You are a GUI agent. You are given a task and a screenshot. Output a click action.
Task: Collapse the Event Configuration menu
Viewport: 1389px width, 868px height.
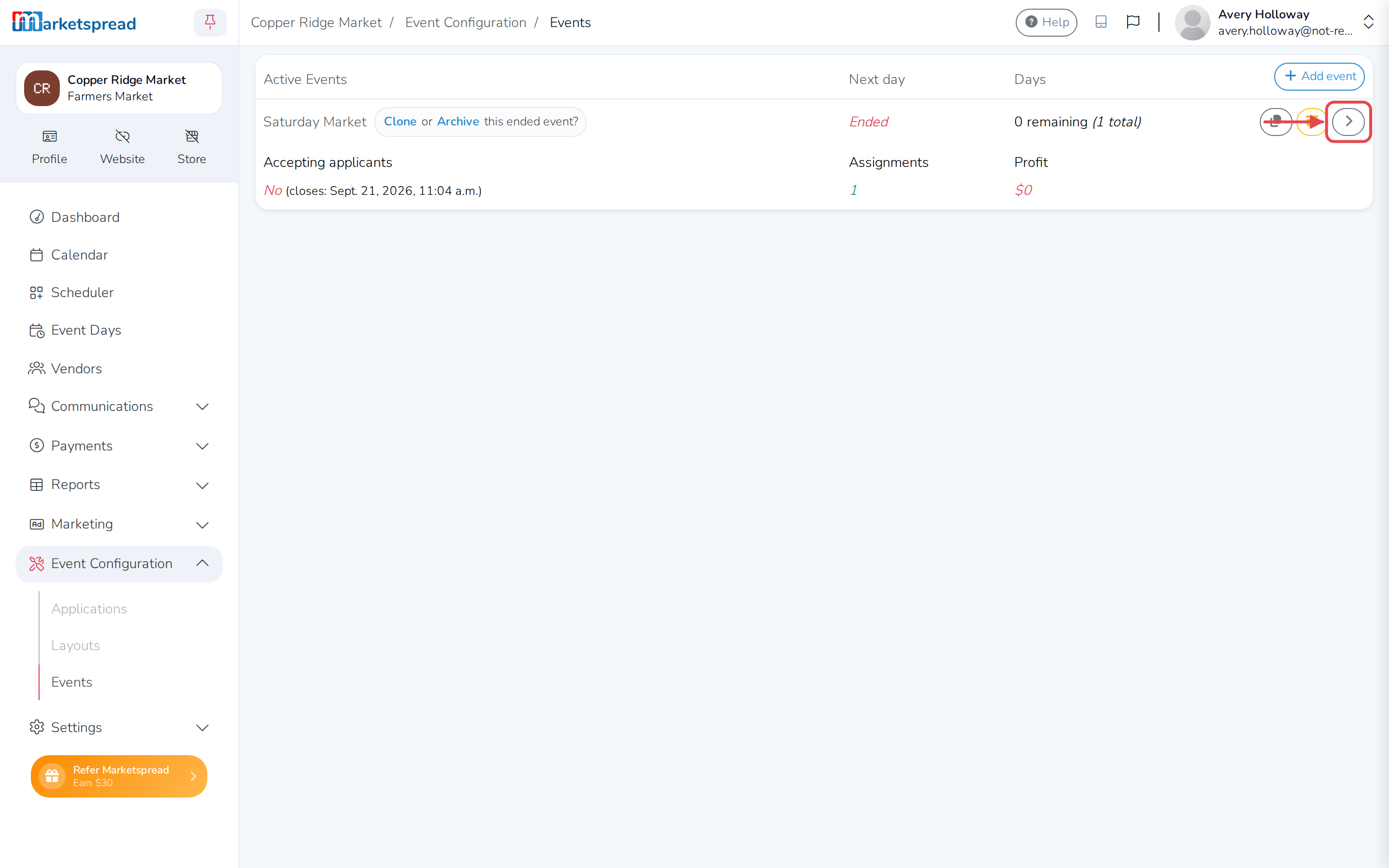pos(119,564)
